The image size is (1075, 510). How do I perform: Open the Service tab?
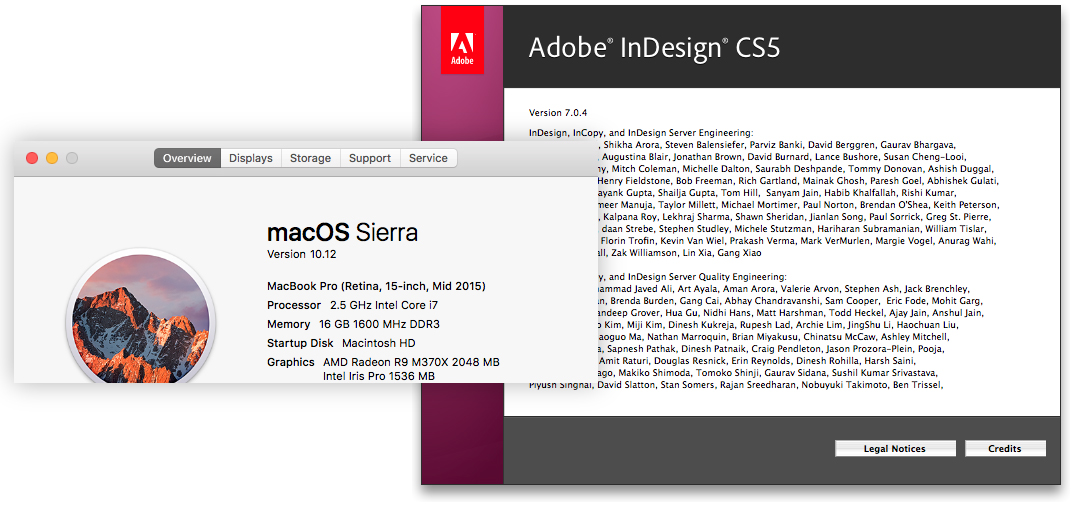click(428, 158)
